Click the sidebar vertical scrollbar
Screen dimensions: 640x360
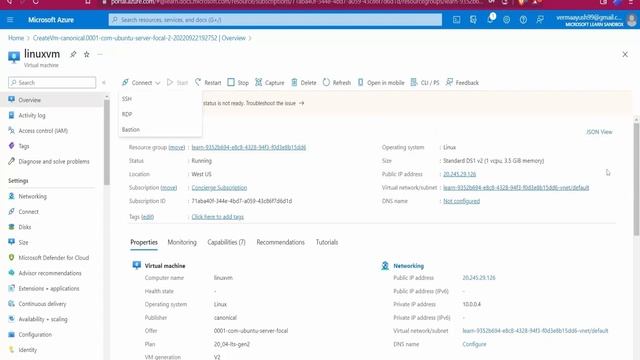107,142
